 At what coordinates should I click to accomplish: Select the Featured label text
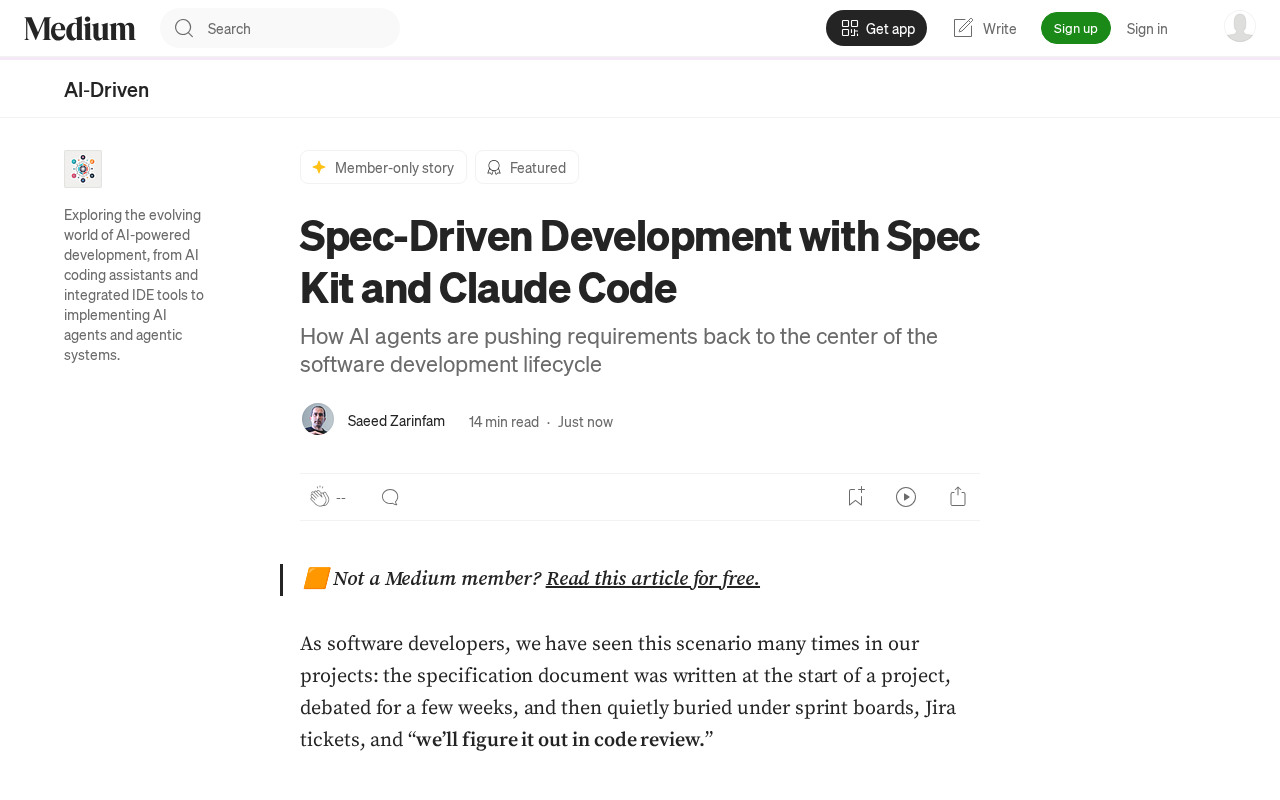point(538,167)
